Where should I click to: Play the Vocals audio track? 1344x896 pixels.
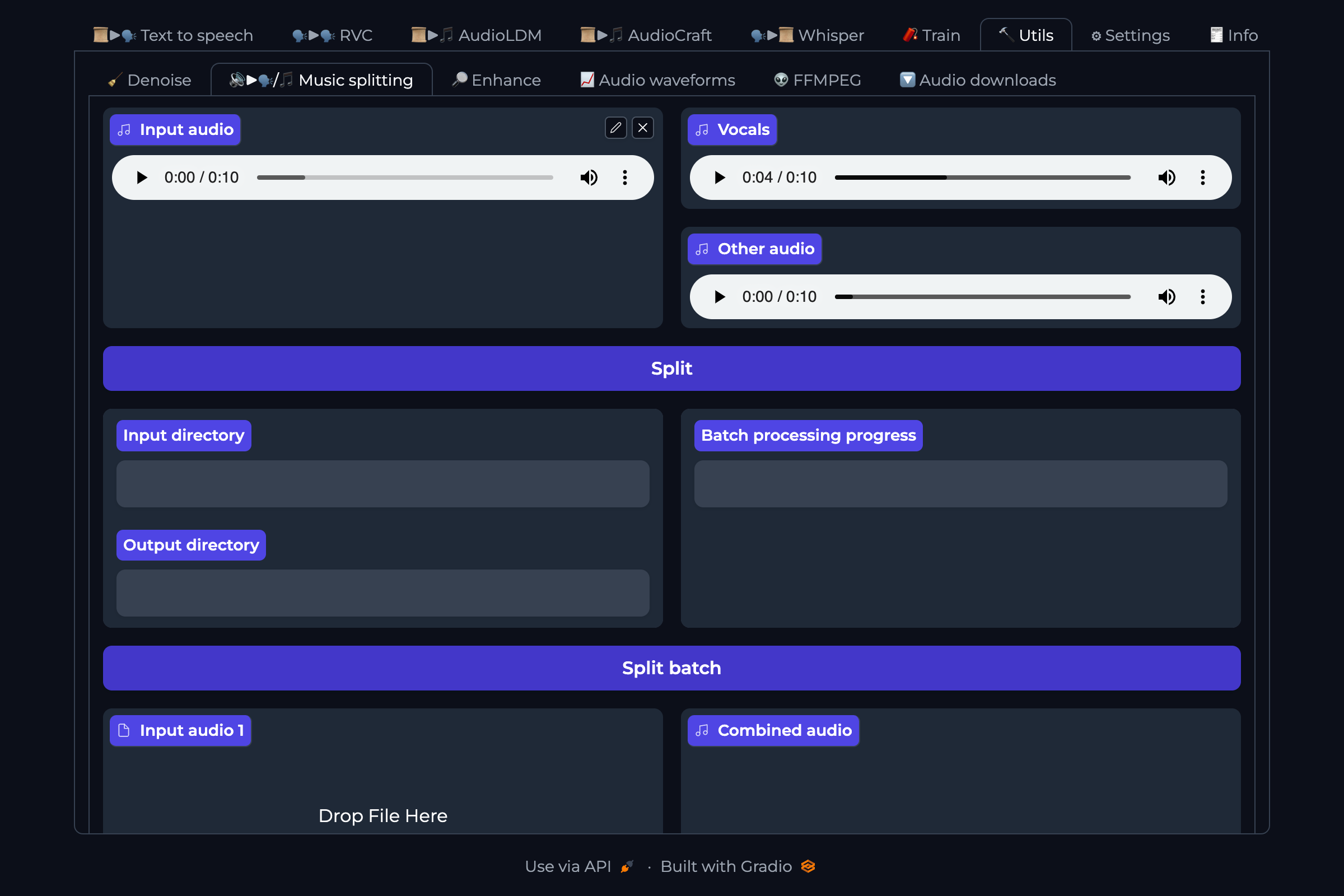pos(720,178)
